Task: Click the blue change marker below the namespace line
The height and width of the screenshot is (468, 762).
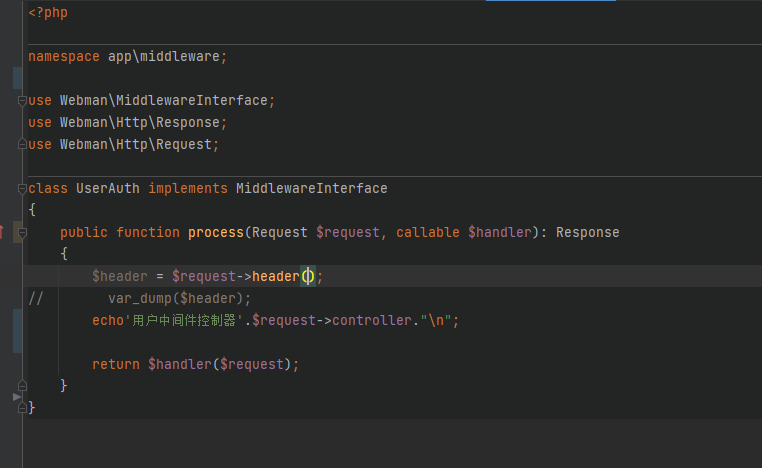Action: point(17,78)
